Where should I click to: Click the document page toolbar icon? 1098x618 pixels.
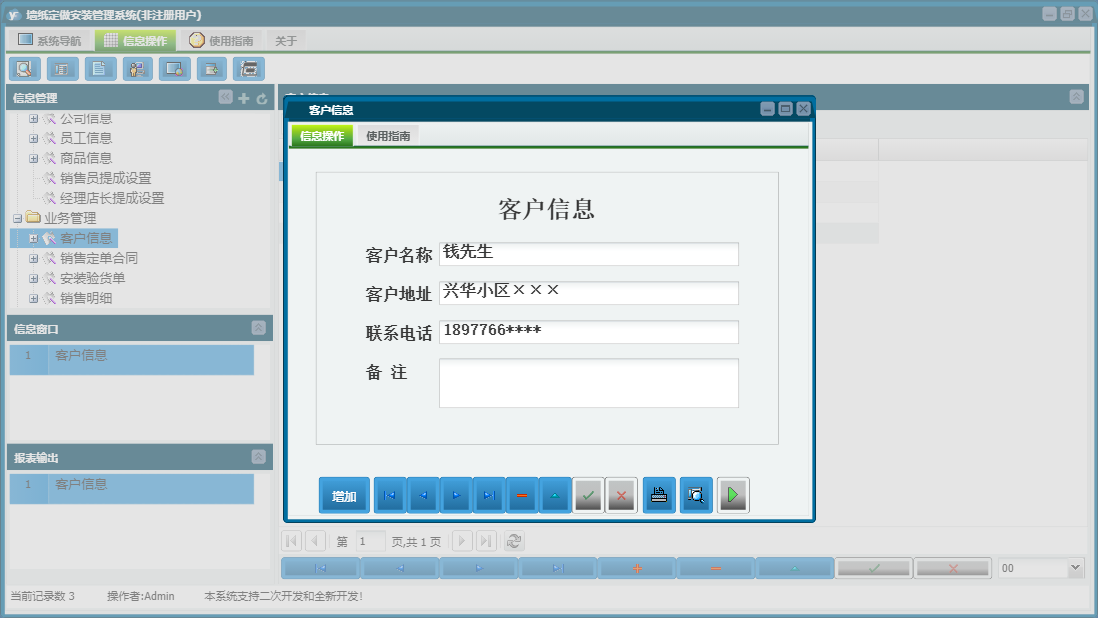point(100,69)
